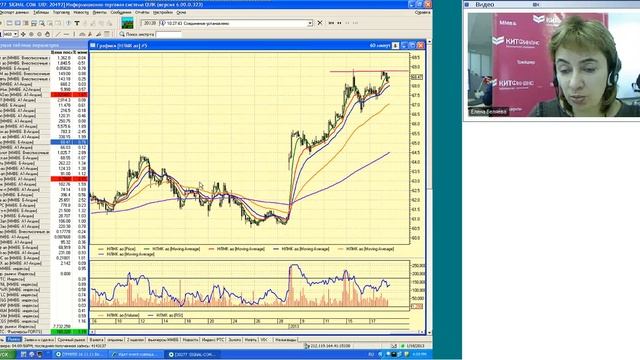Select the trend line drawing tool
Screen dimensions: 640x360
(58, 34)
